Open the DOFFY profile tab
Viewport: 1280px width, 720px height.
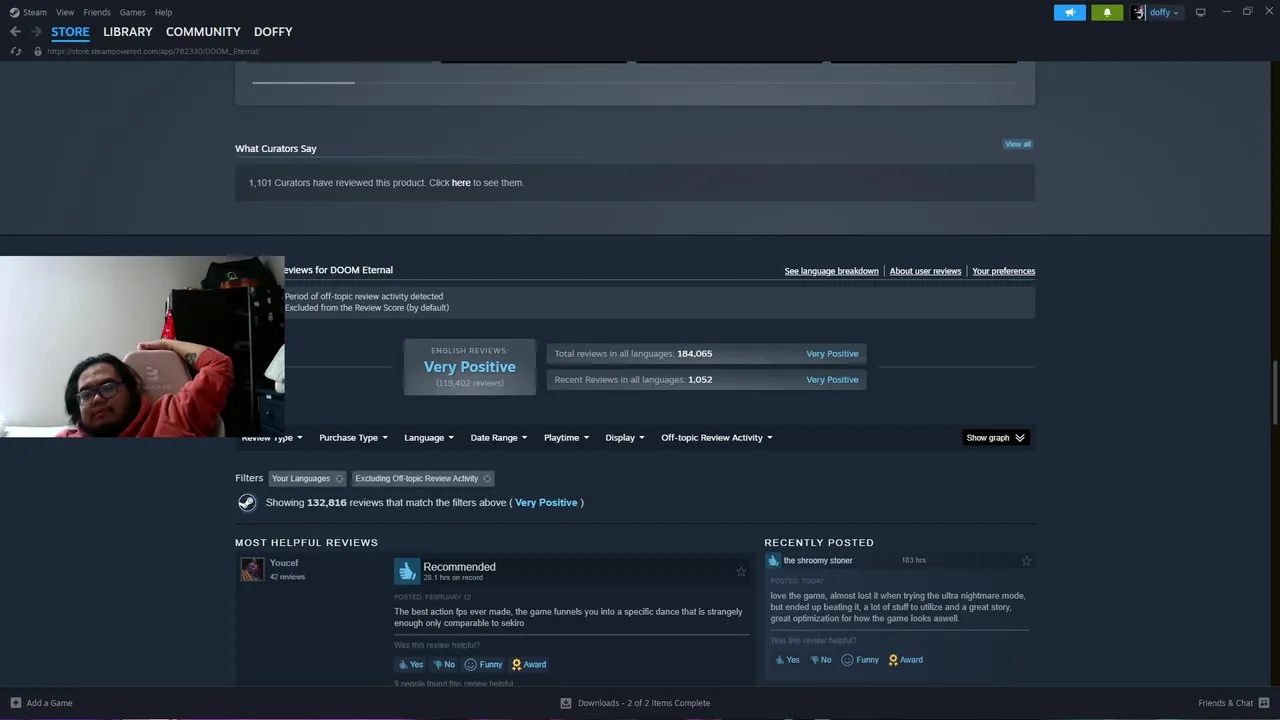point(273,32)
